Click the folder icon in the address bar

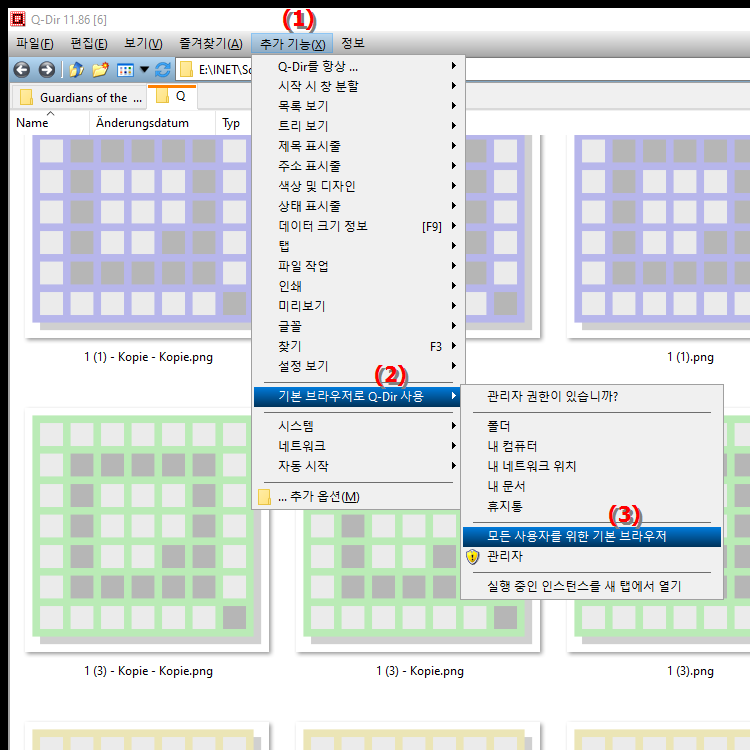[x=186, y=70]
